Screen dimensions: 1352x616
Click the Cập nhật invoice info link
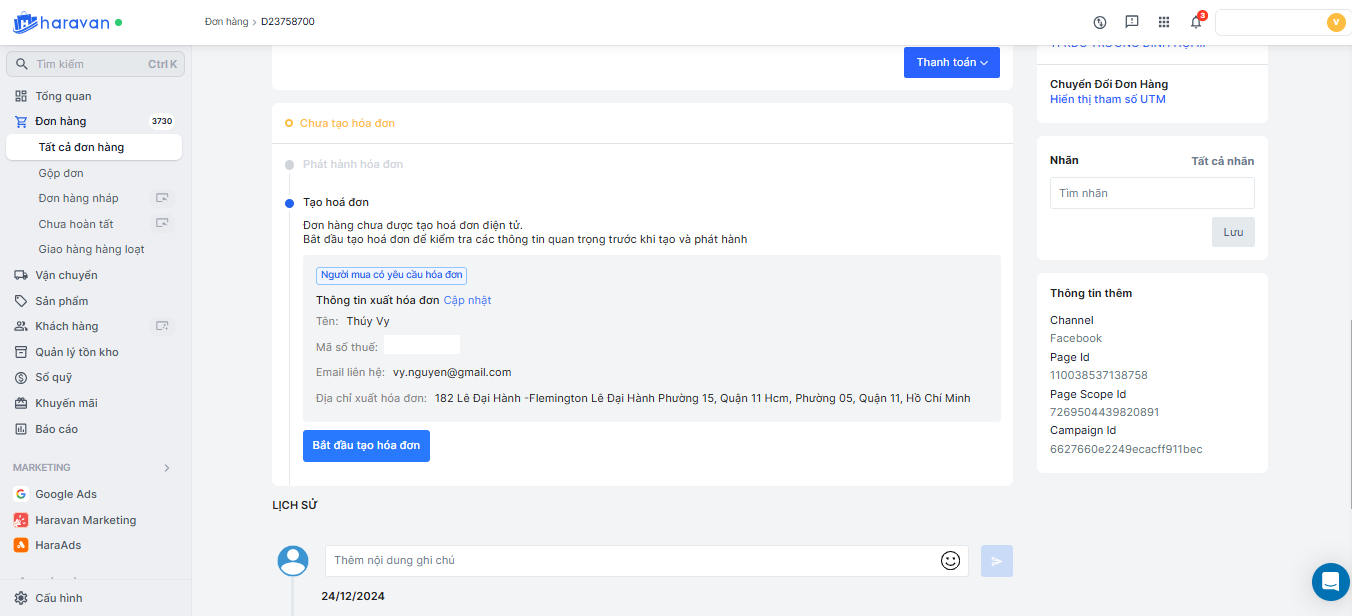[x=467, y=300]
